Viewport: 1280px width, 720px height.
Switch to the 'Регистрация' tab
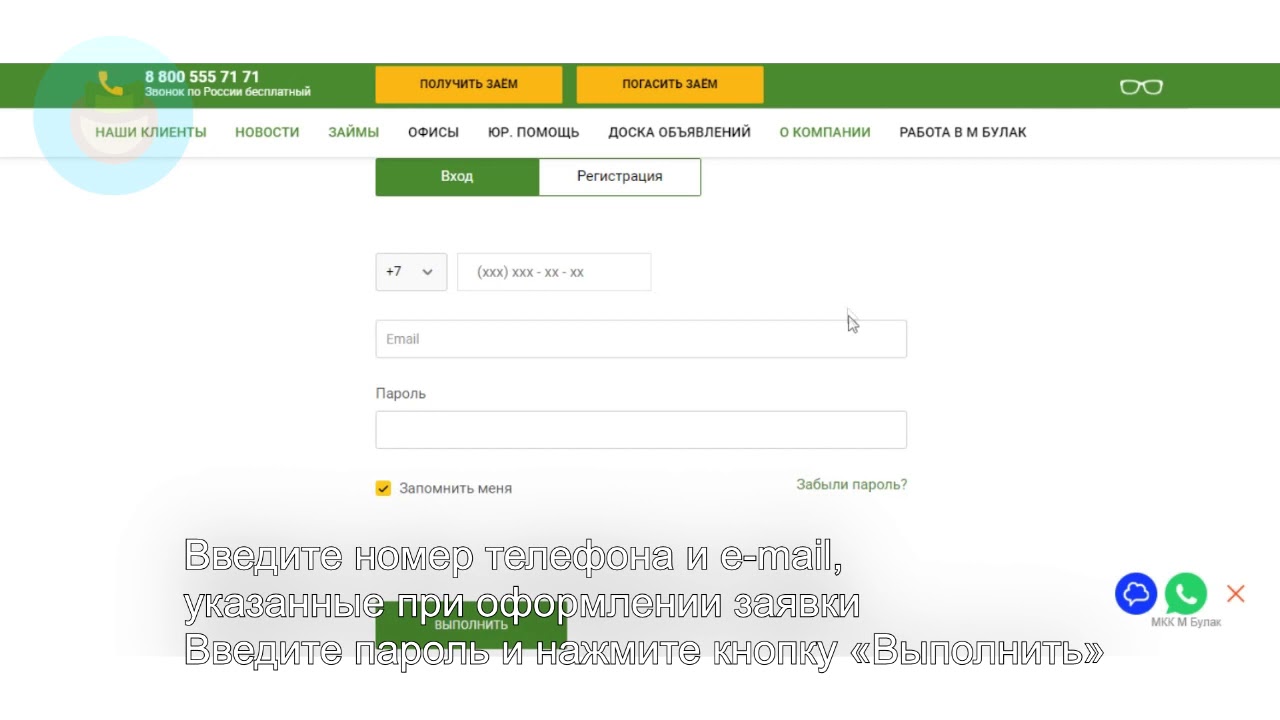point(620,176)
